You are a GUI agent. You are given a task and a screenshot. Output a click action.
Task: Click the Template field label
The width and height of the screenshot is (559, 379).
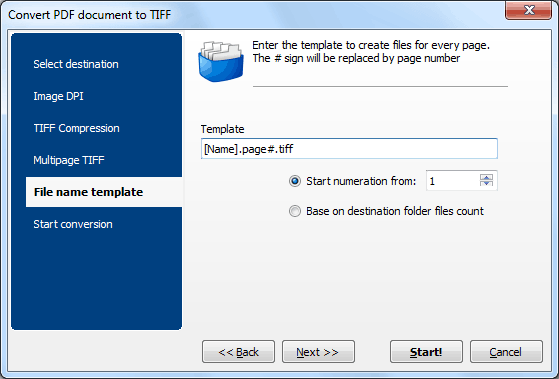222,129
